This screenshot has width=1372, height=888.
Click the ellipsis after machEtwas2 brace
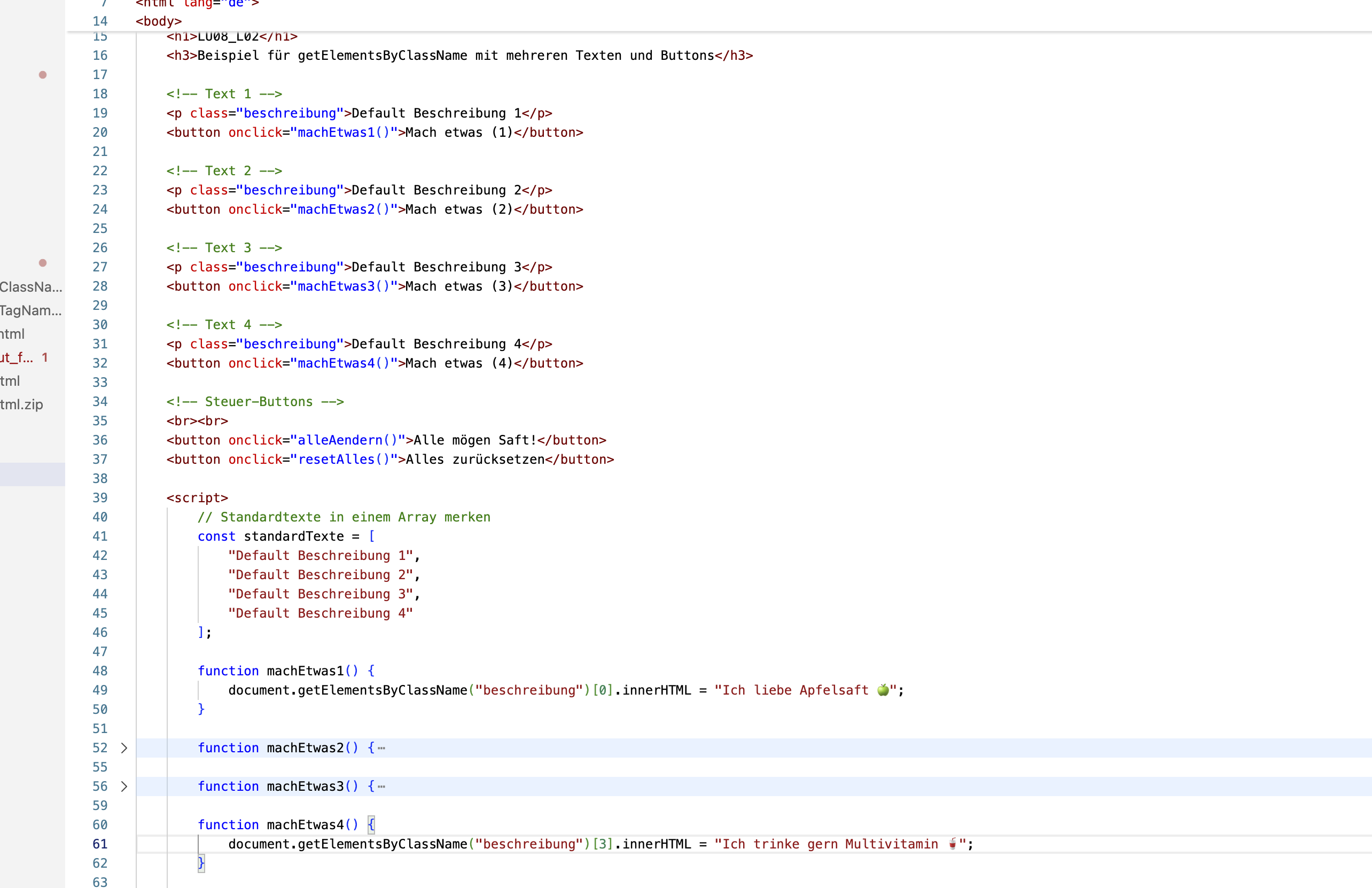click(x=381, y=748)
